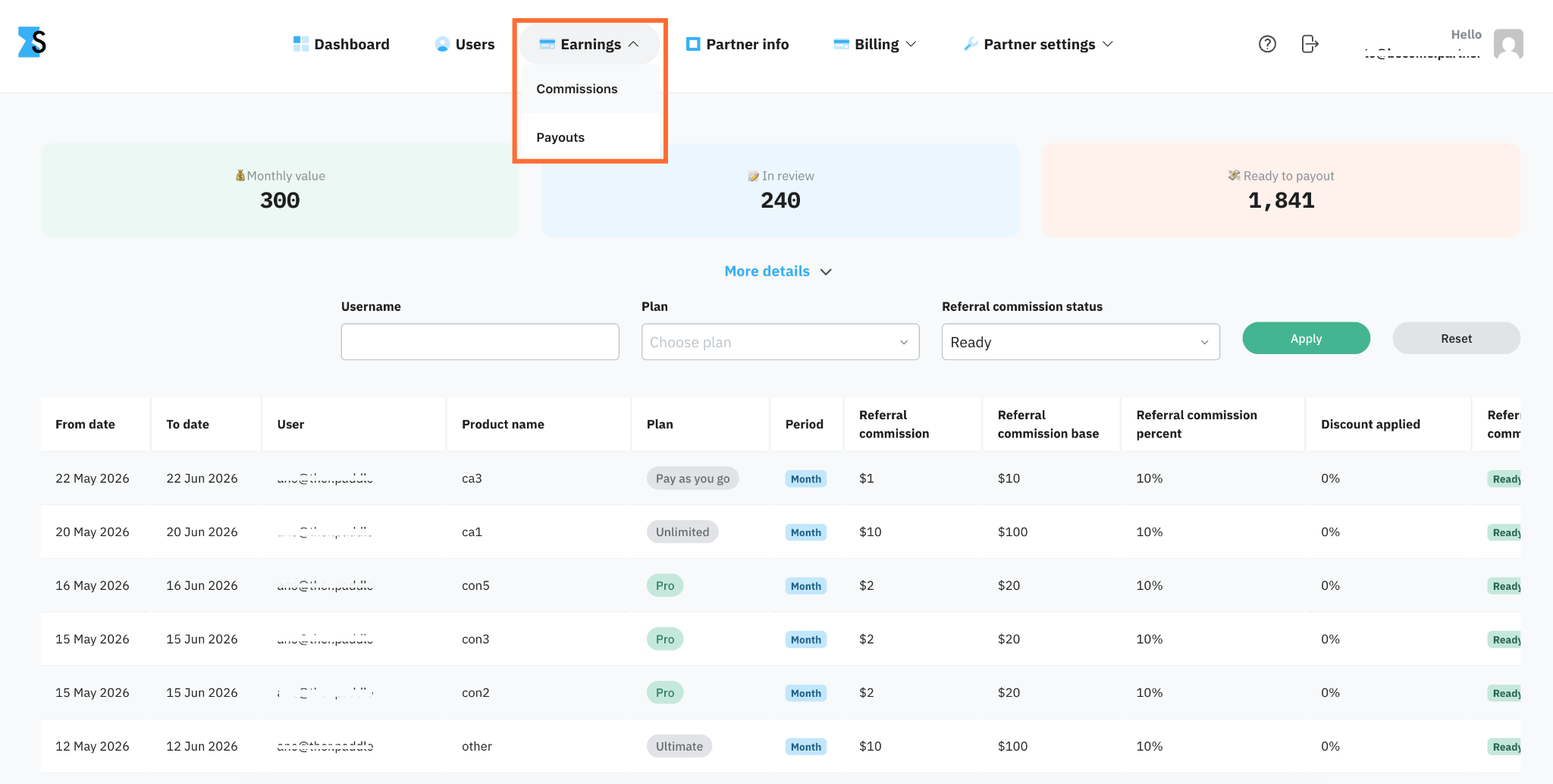Click the Pro badge in con5 row

coord(665,585)
